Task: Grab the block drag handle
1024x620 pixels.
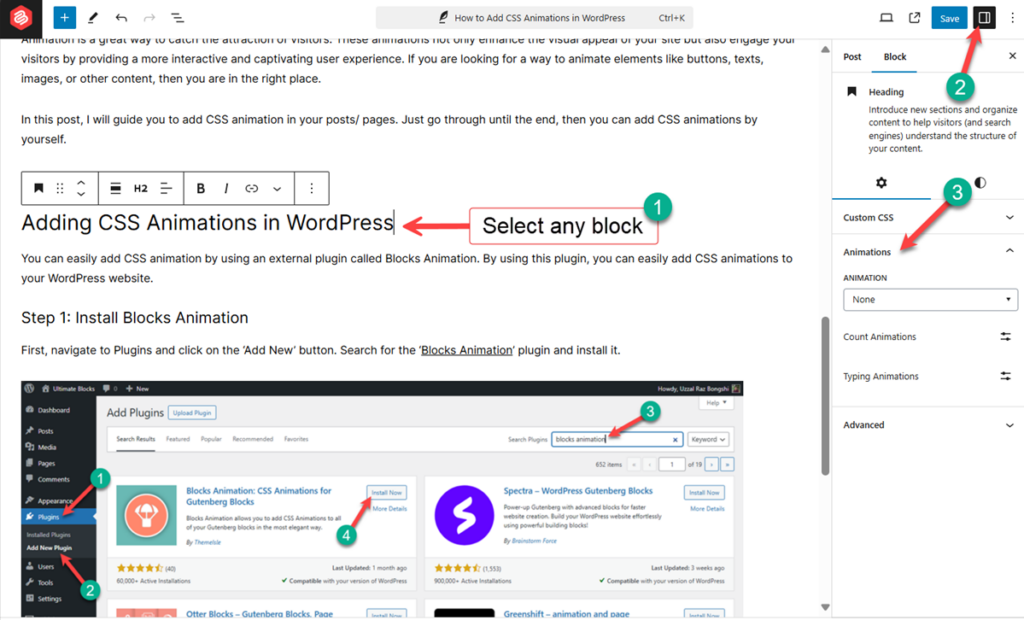Action: coord(60,188)
